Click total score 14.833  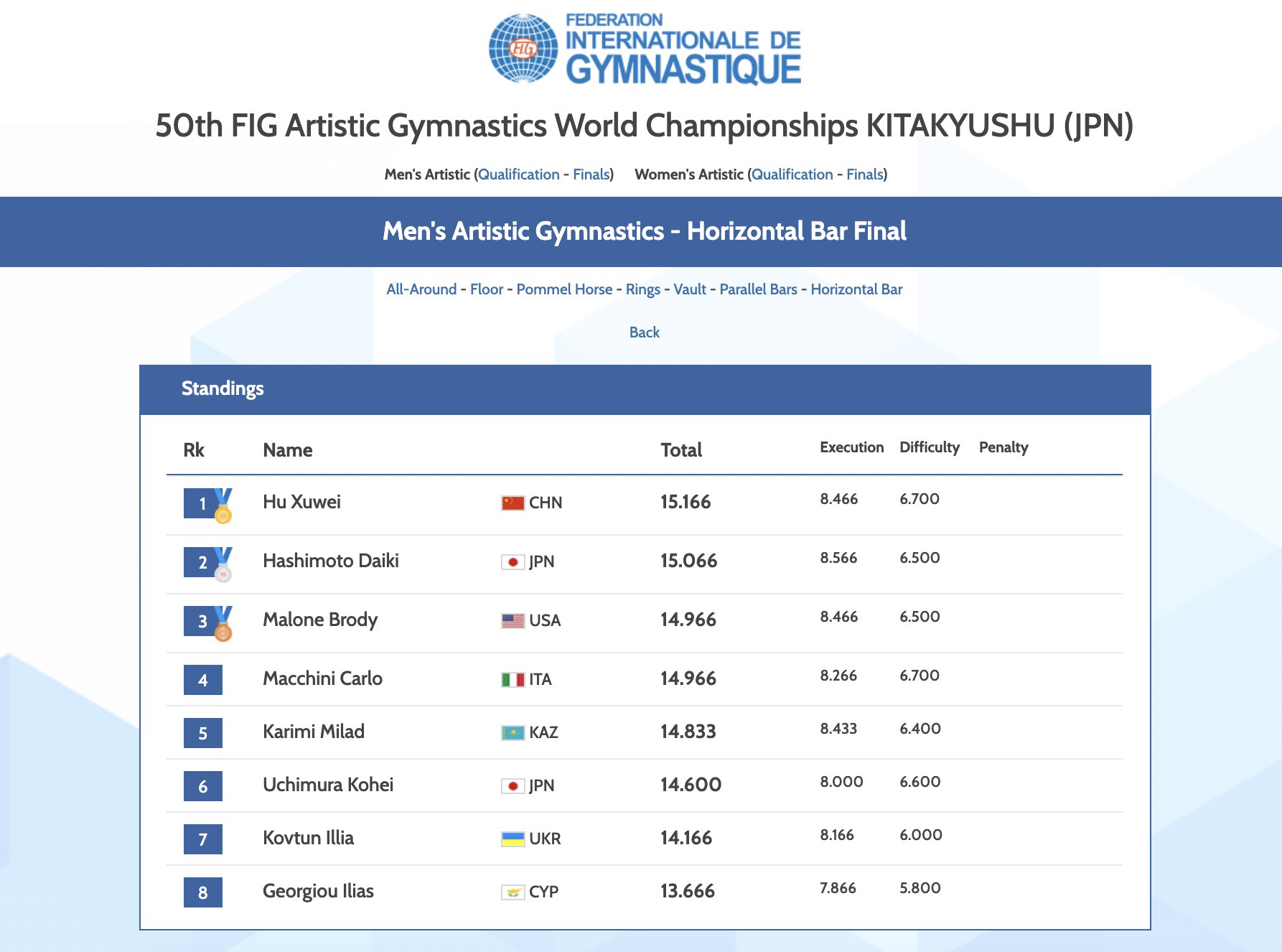point(688,732)
